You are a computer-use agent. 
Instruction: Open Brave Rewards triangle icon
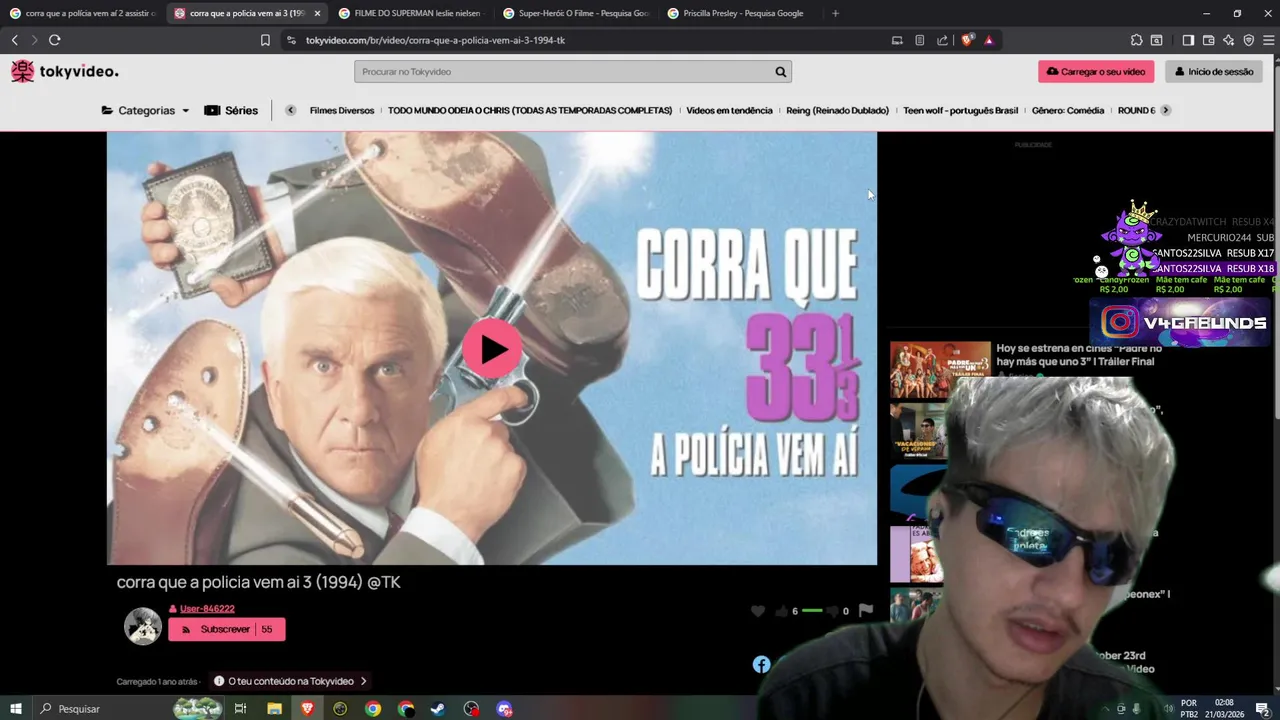(989, 40)
